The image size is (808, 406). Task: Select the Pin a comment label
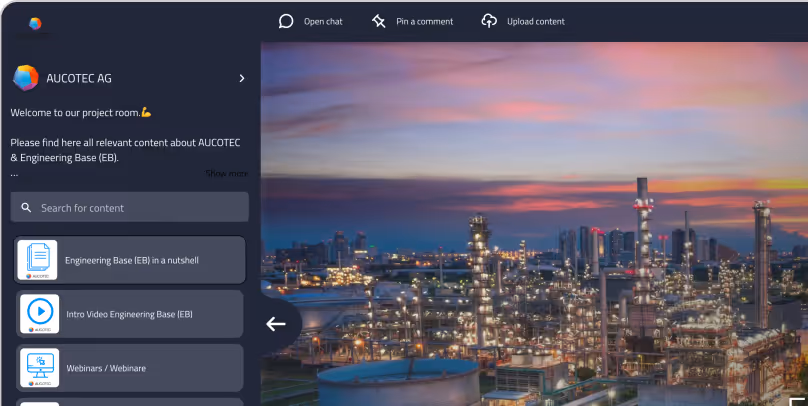point(425,22)
